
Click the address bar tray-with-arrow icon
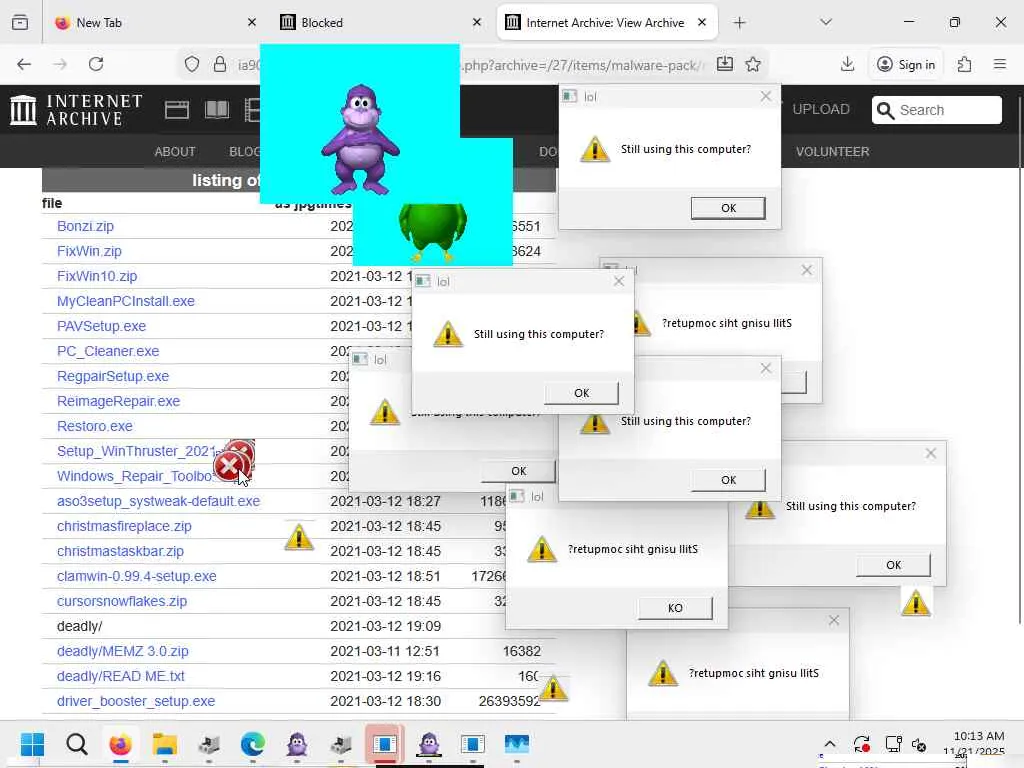click(725, 64)
